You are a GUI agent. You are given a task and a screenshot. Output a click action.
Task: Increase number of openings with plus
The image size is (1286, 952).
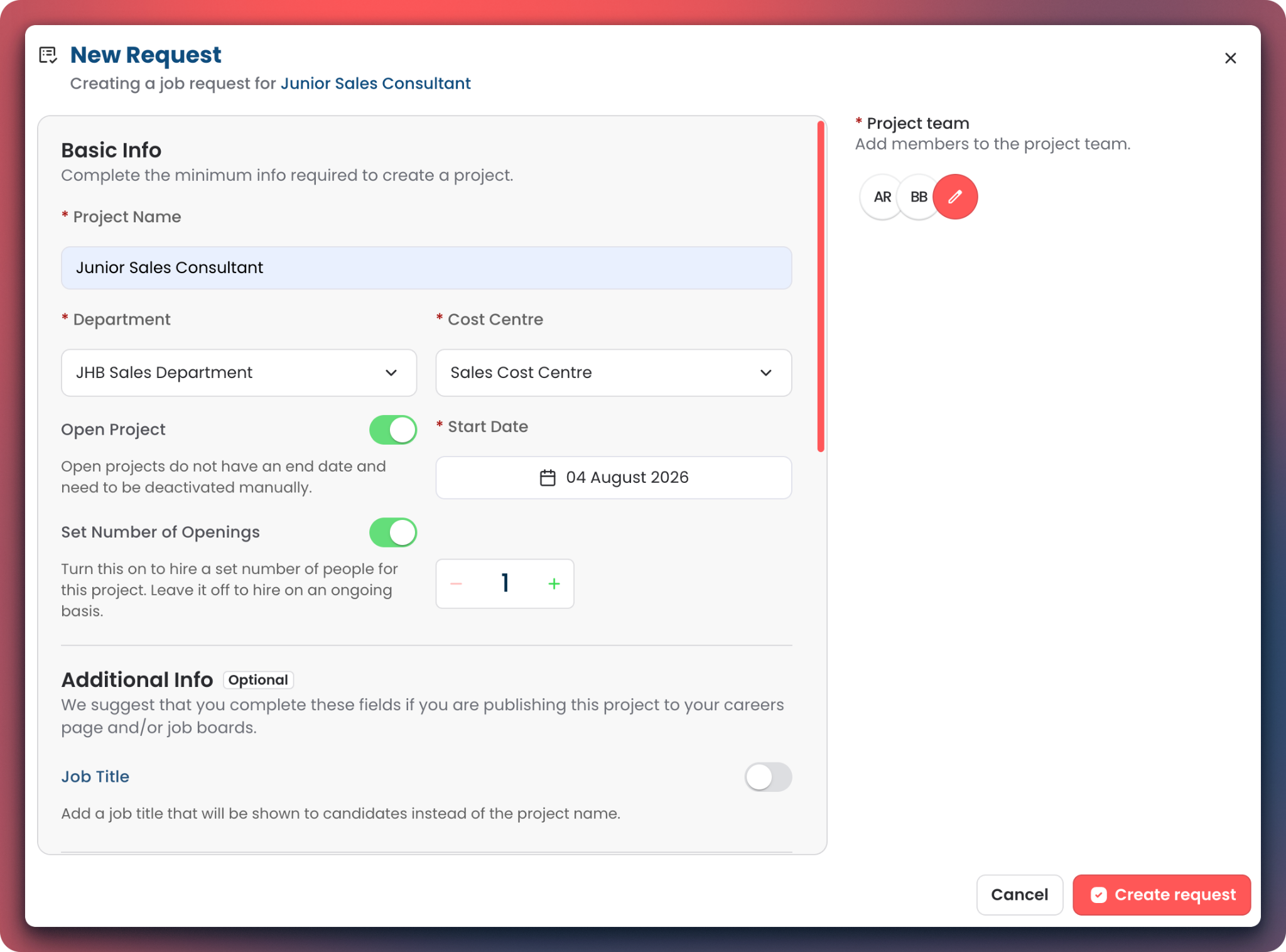point(554,584)
